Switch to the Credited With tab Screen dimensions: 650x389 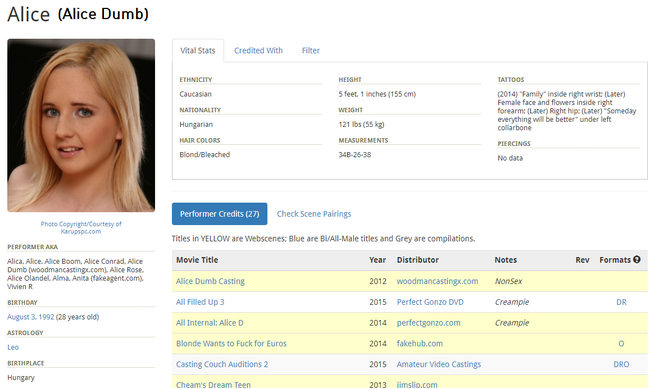tap(258, 51)
